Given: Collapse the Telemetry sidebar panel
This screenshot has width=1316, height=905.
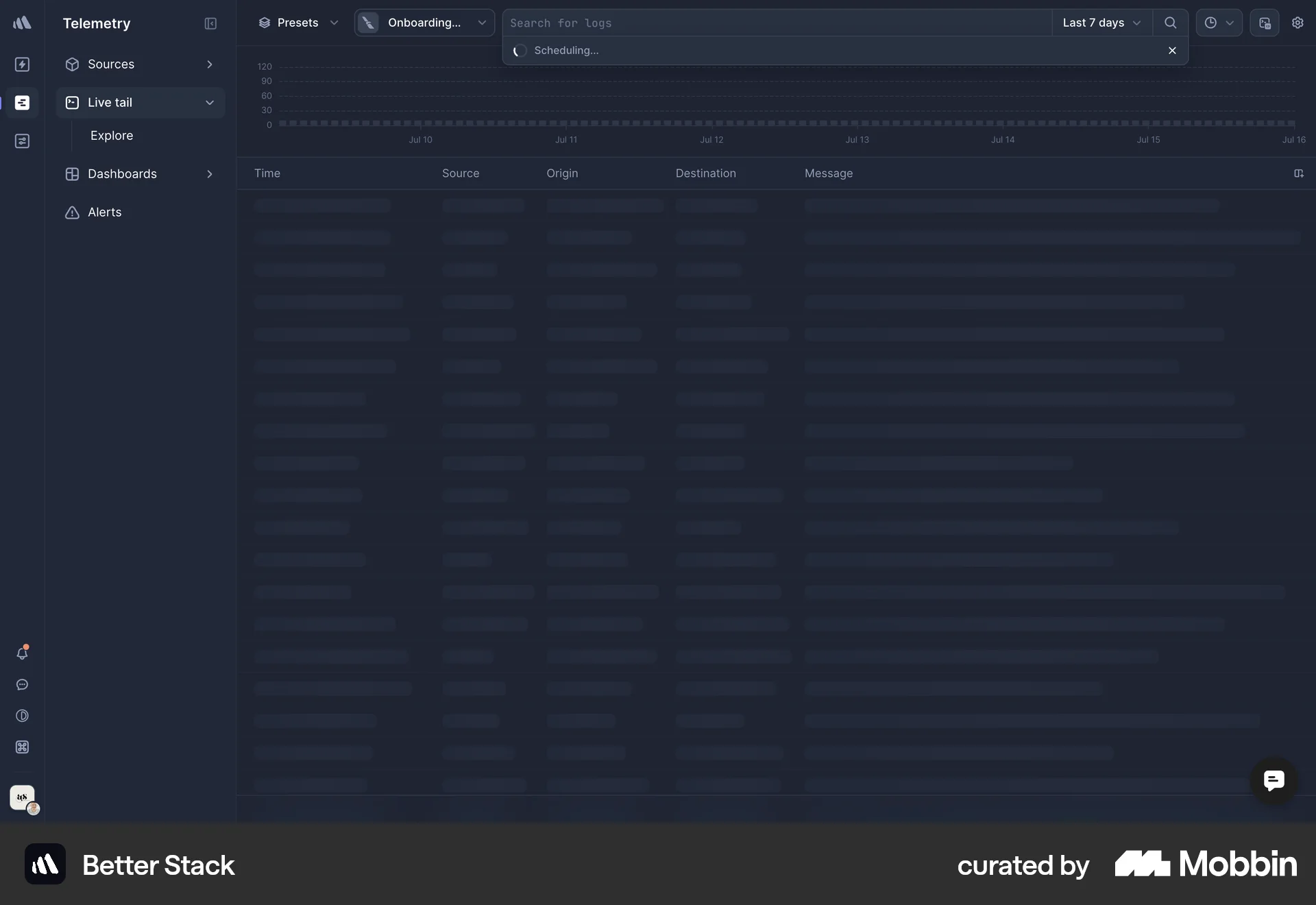Looking at the screenshot, I should [210, 23].
